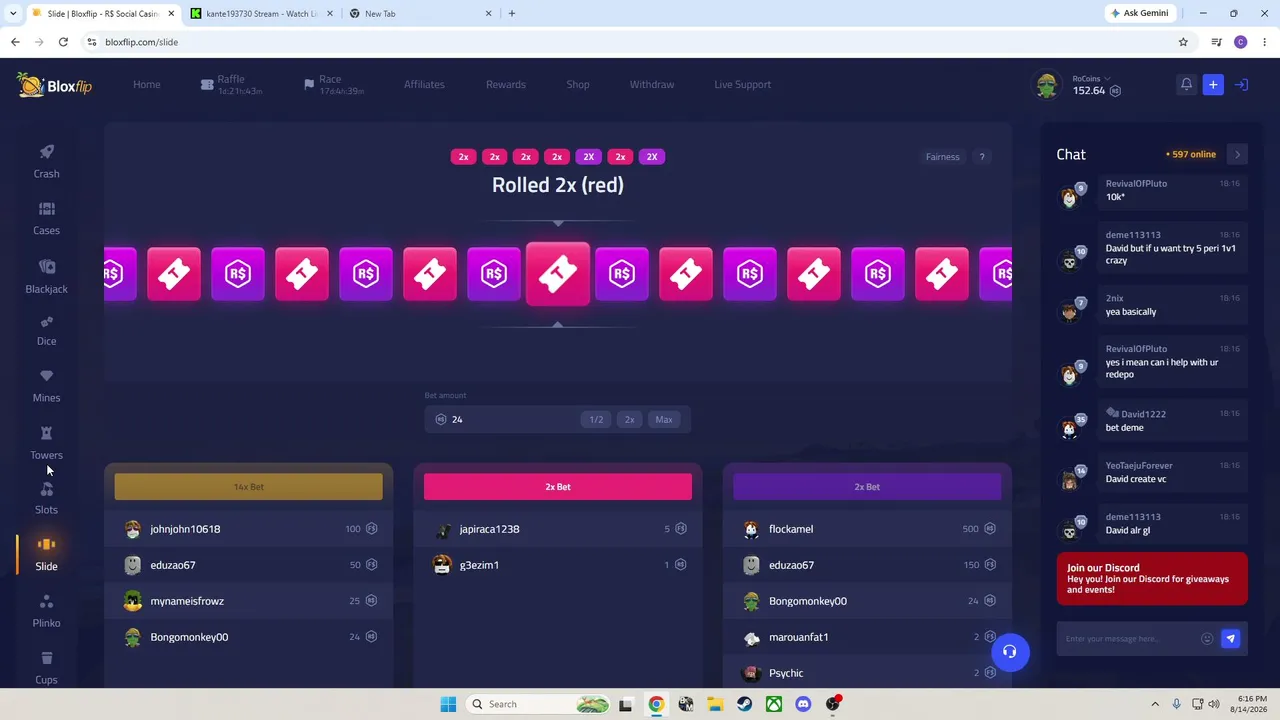
Task: Open the Plinko game in sidebar
Action: pos(46,611)
